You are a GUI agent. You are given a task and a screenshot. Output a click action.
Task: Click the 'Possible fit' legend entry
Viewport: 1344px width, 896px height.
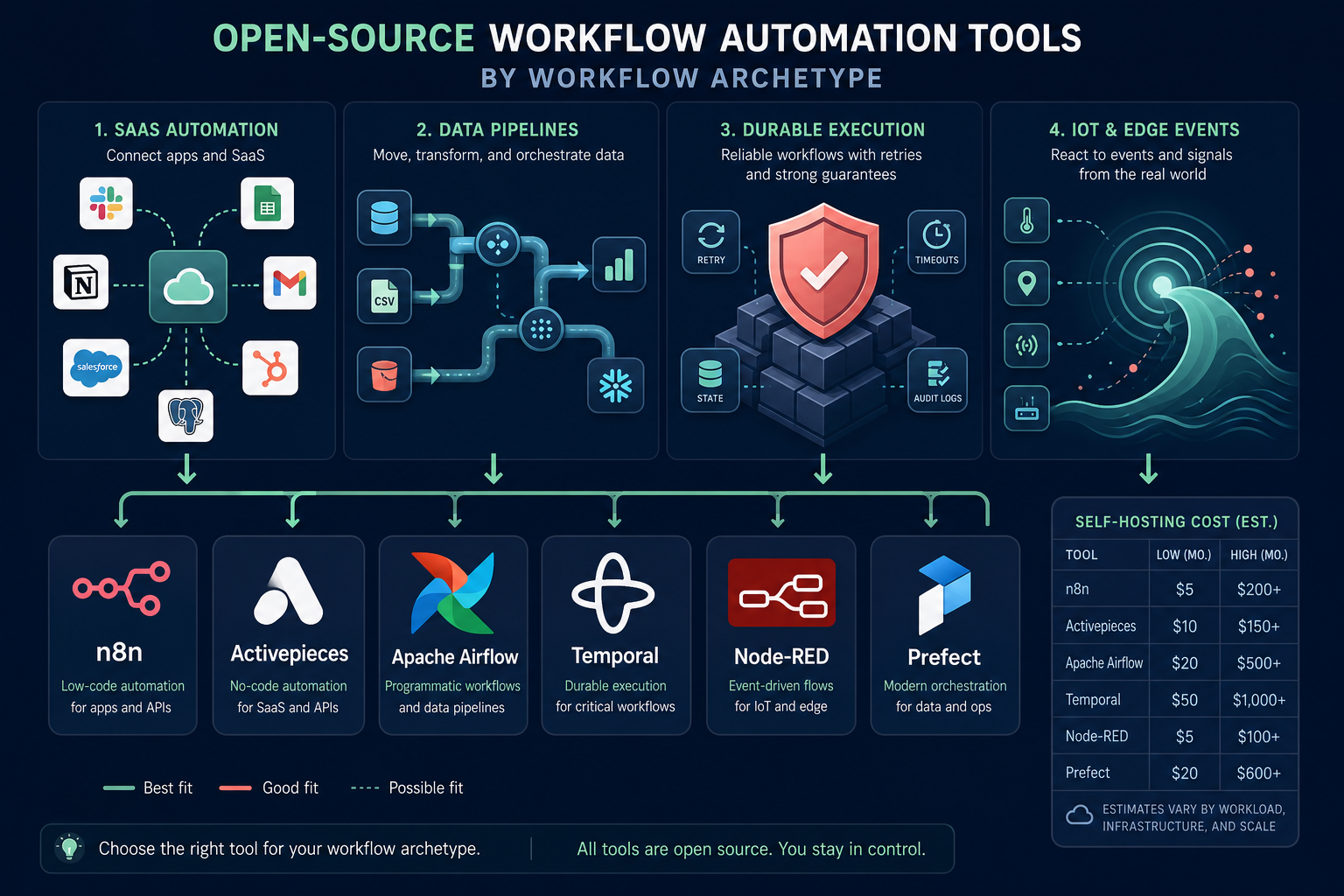(x=407, y=787)
